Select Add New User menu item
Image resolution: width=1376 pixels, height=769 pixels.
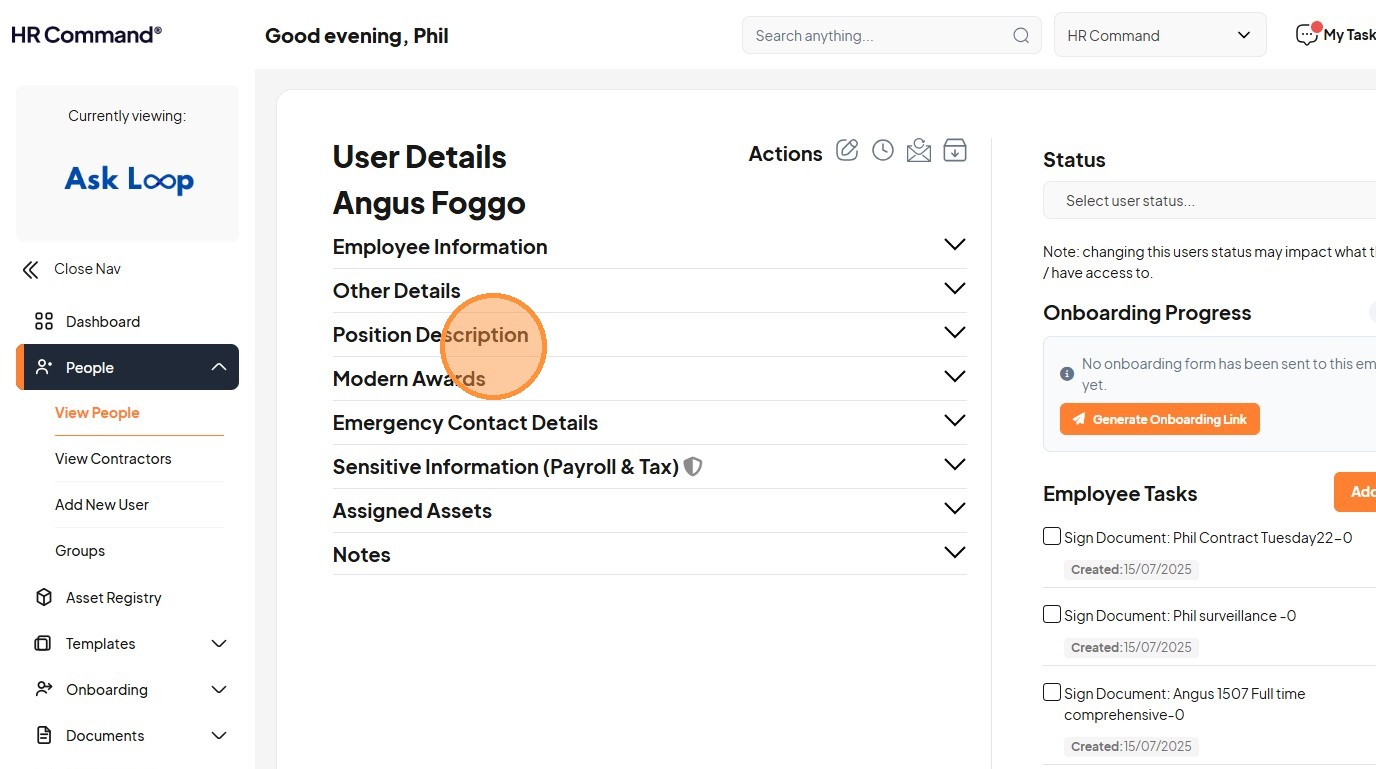[x=102, y=505]
